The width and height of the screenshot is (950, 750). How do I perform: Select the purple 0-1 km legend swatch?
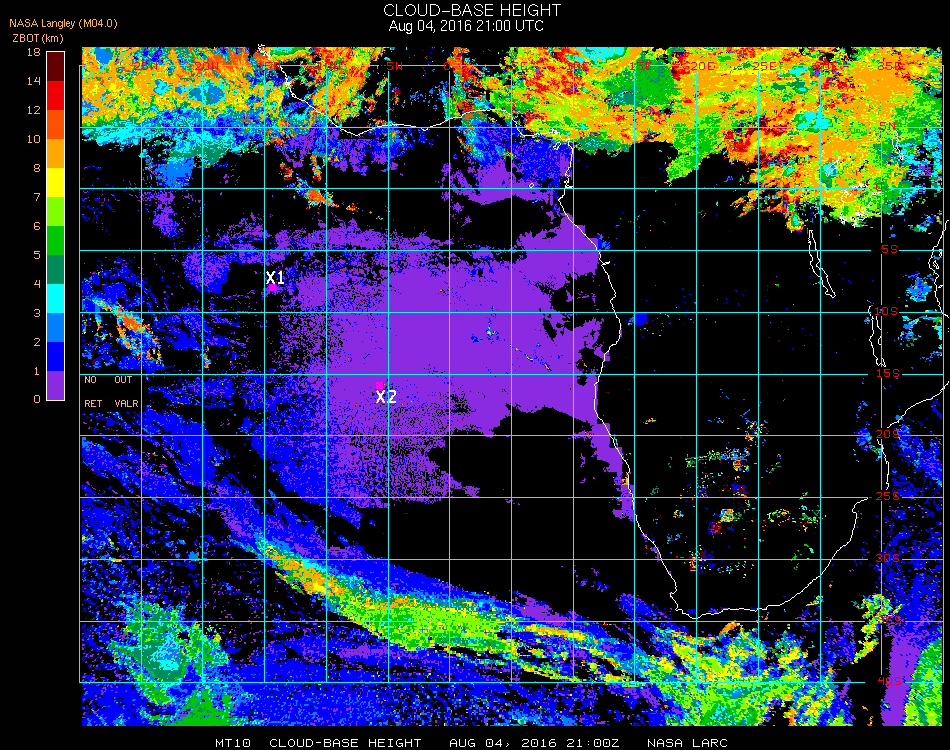(55, 385)
